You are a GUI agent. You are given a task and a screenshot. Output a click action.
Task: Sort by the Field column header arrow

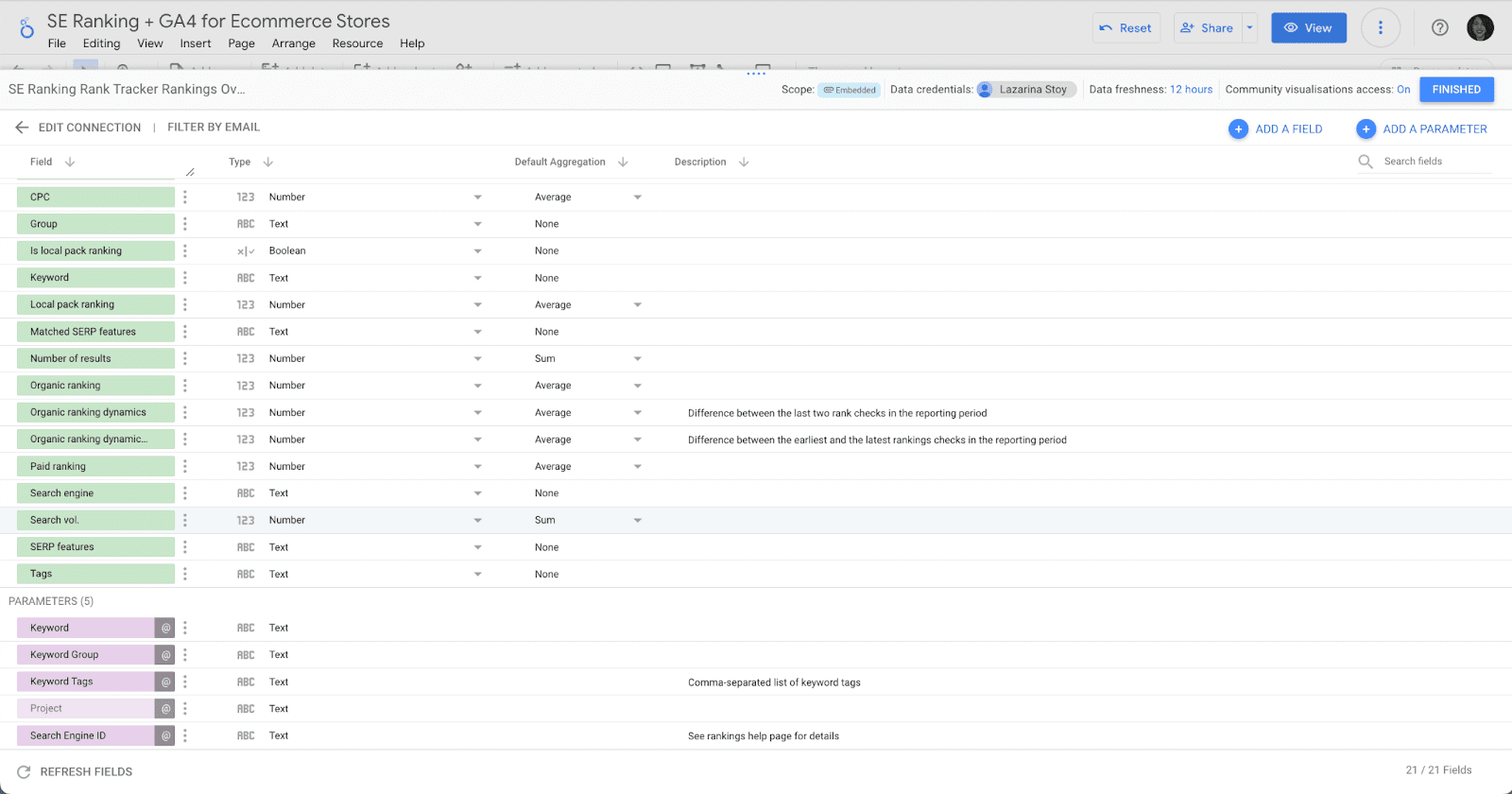tap(70, 162)
